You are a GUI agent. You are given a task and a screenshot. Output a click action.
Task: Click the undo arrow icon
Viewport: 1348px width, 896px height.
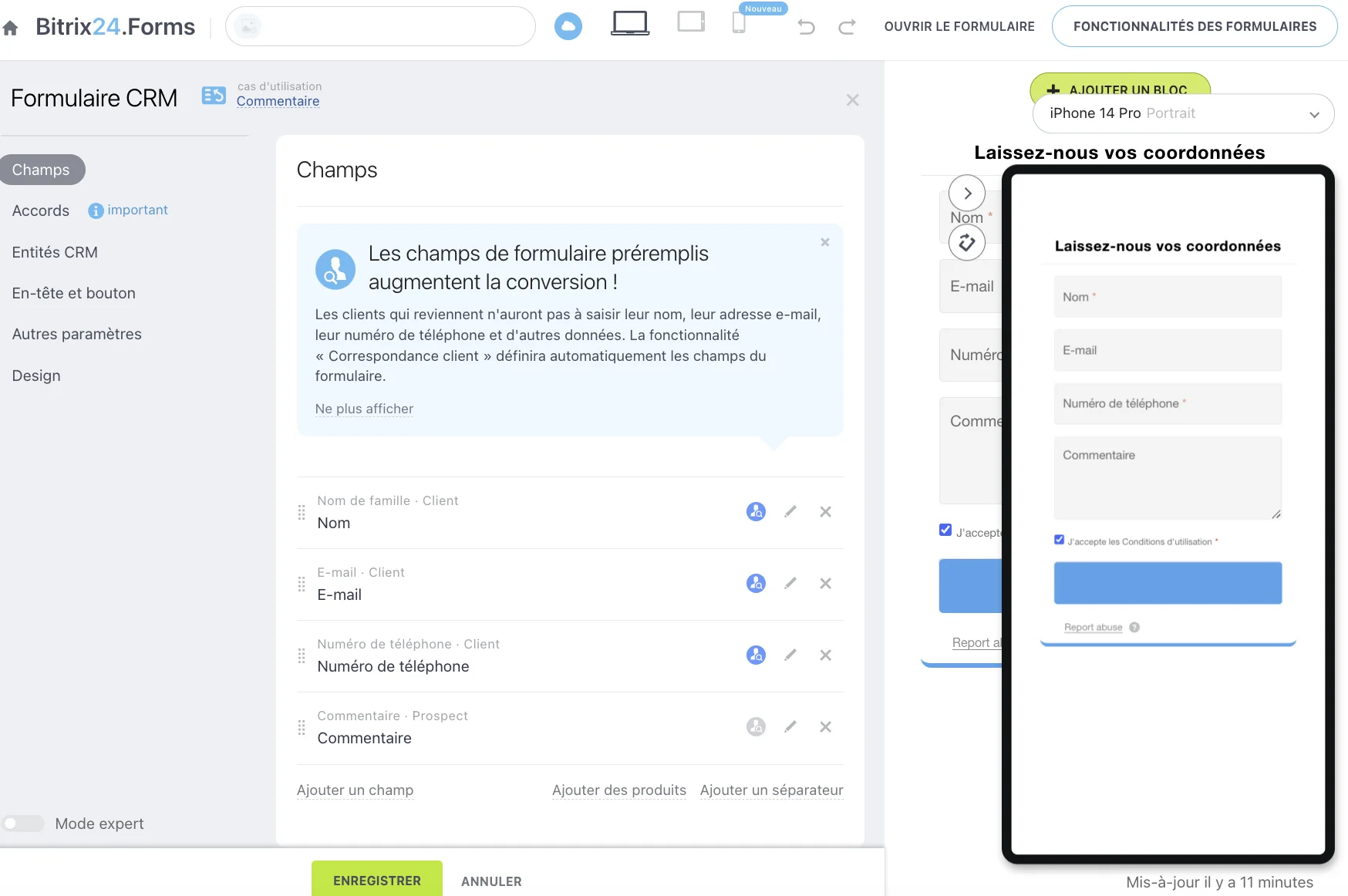806,27
